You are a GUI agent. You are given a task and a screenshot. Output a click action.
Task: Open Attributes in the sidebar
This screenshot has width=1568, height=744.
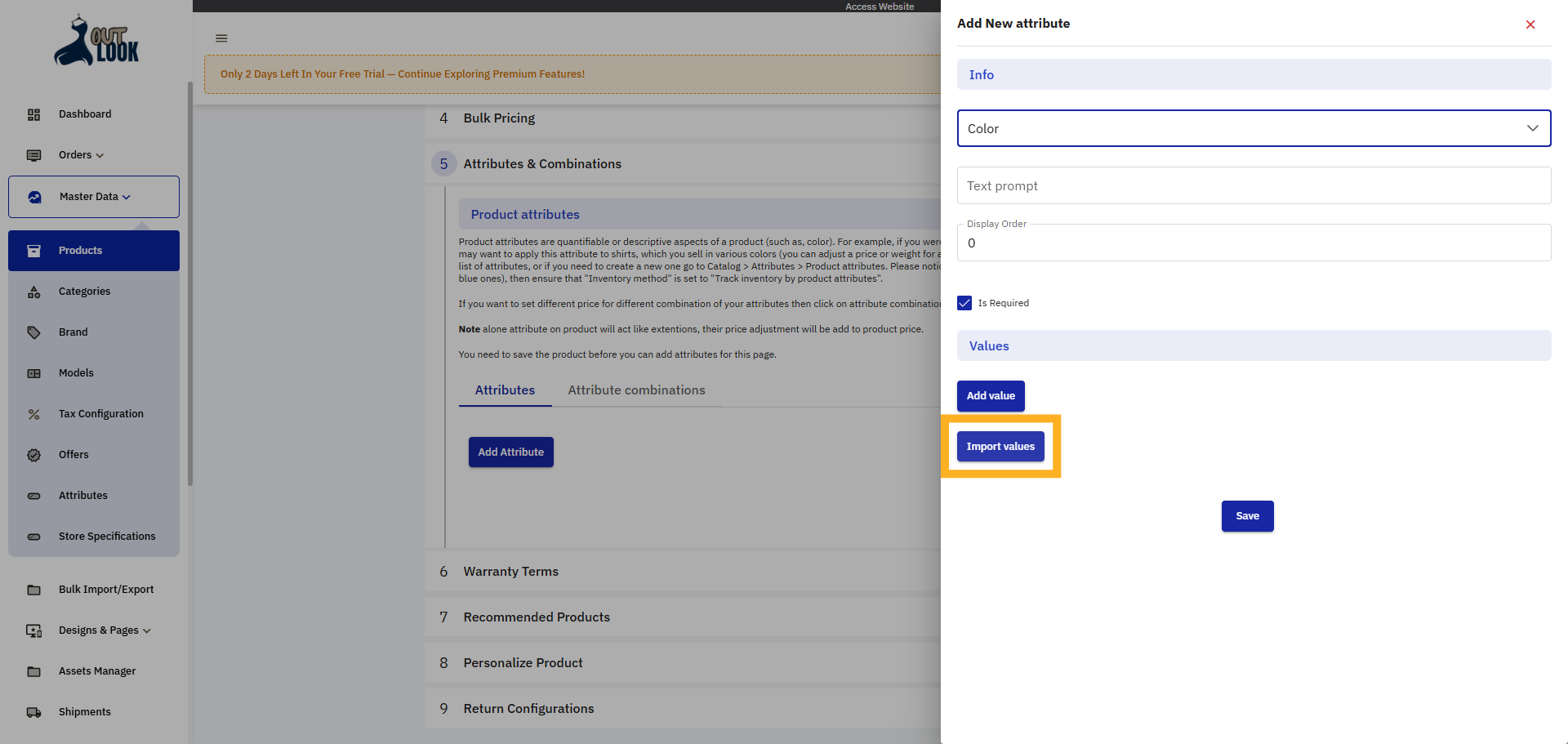tap(94, 496)
